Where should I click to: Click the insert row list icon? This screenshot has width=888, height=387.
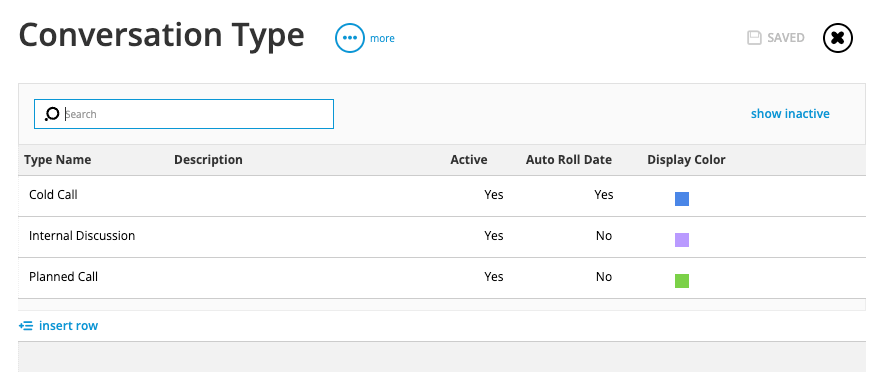coord(25,326)
